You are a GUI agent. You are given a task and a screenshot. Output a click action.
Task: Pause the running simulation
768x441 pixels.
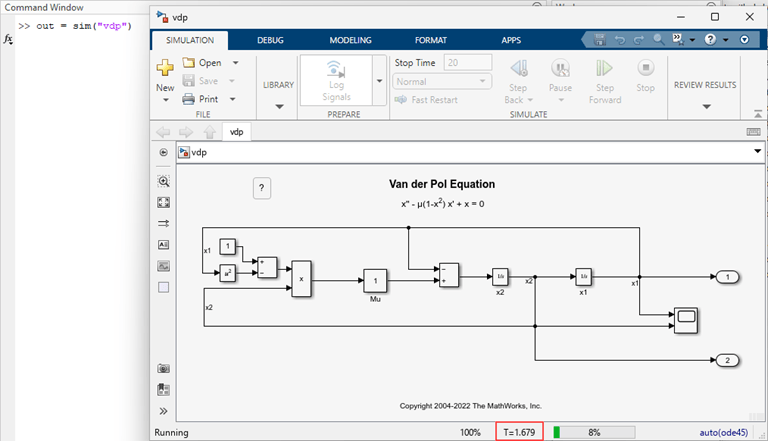[x=560, y=68]
